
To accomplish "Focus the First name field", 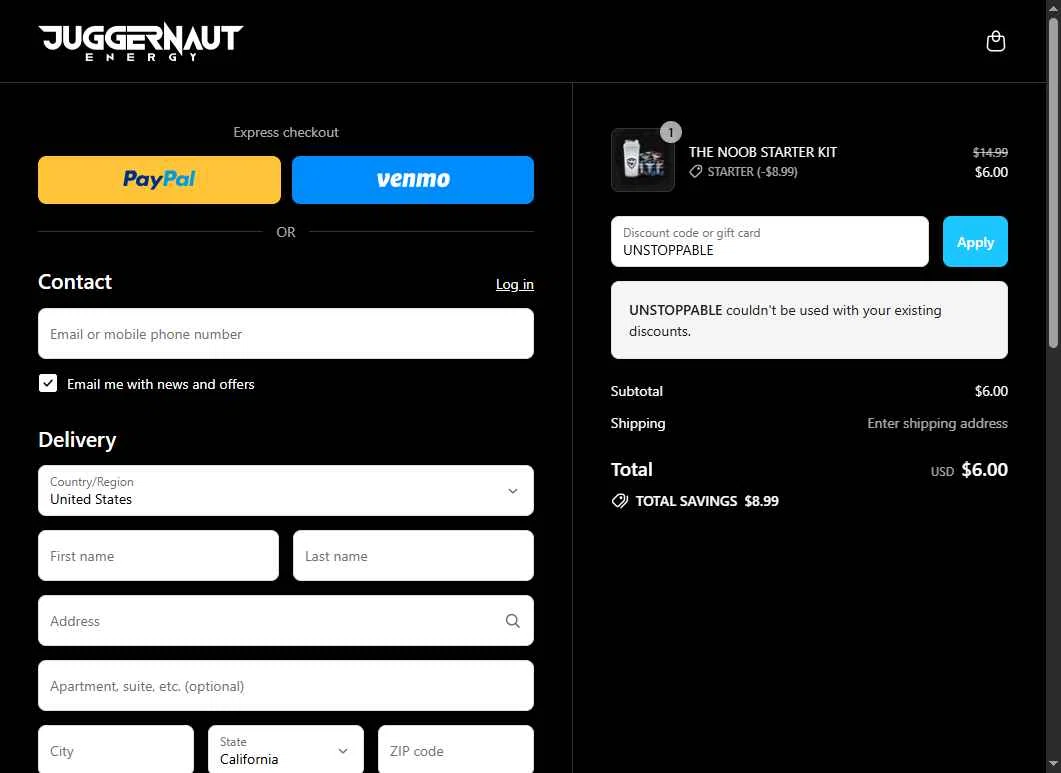I will [x=158, y=556].
